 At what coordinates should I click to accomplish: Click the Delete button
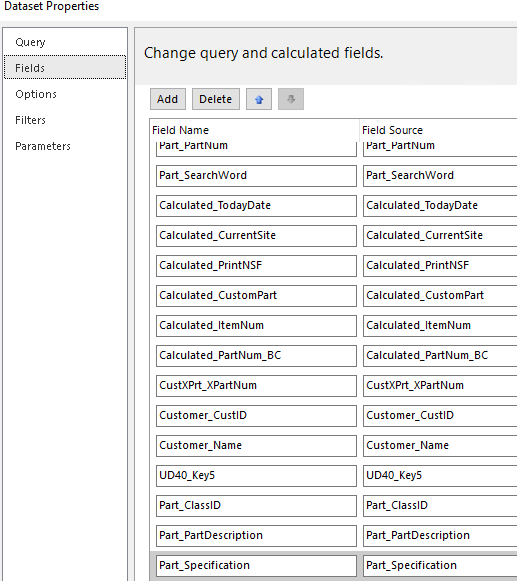pos(216,99)
